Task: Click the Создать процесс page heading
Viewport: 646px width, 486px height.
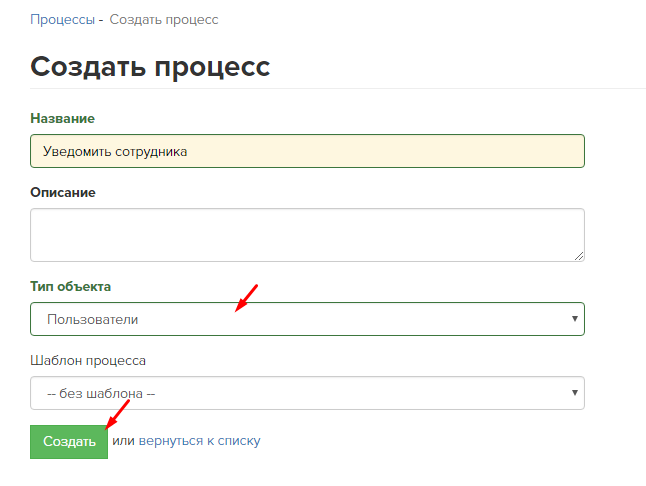Action: [x=150, y=67]
